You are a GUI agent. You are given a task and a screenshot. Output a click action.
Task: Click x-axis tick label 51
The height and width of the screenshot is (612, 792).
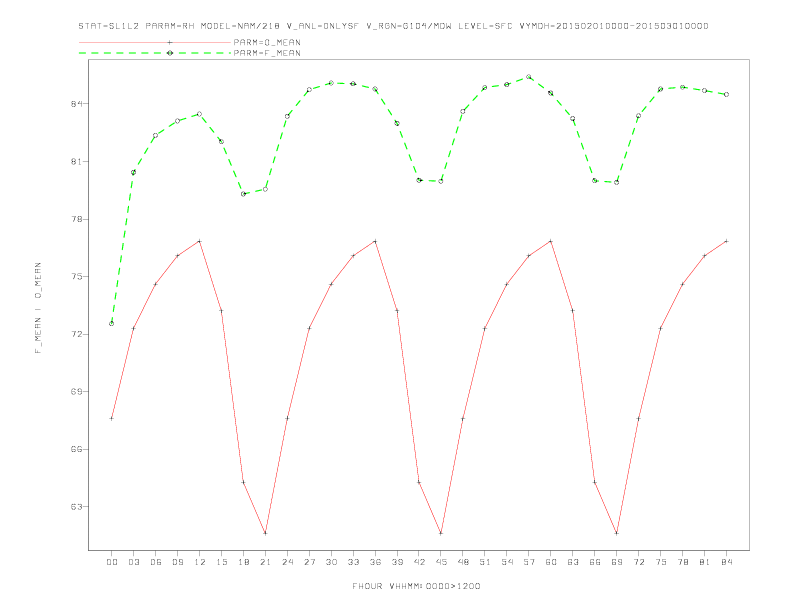click(x=485, y=562)
